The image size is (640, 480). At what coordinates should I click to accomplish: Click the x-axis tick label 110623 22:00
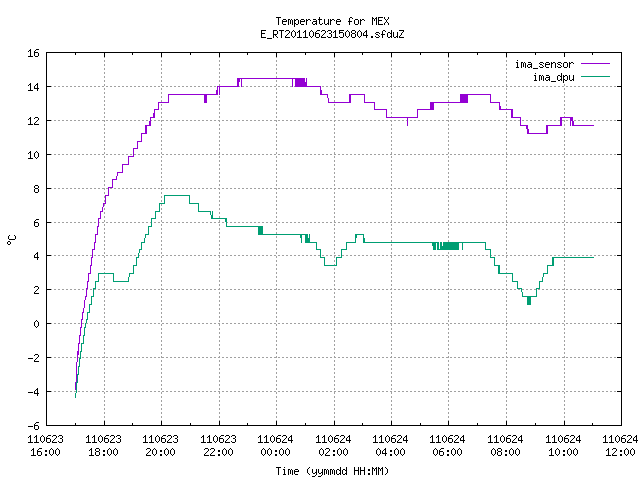pyautogui.click(x=218, y=446)
